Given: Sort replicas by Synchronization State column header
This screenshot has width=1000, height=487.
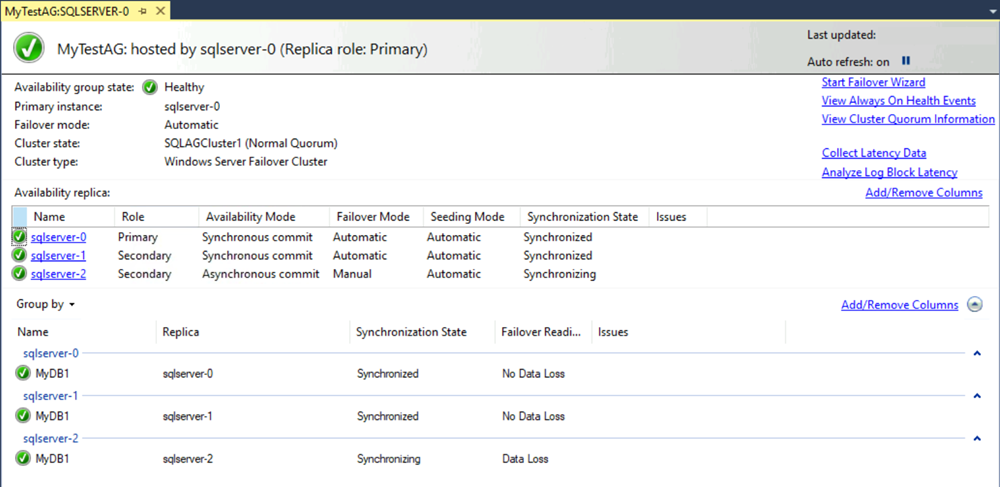Looking at the screenshot, I should pos(582,217).
